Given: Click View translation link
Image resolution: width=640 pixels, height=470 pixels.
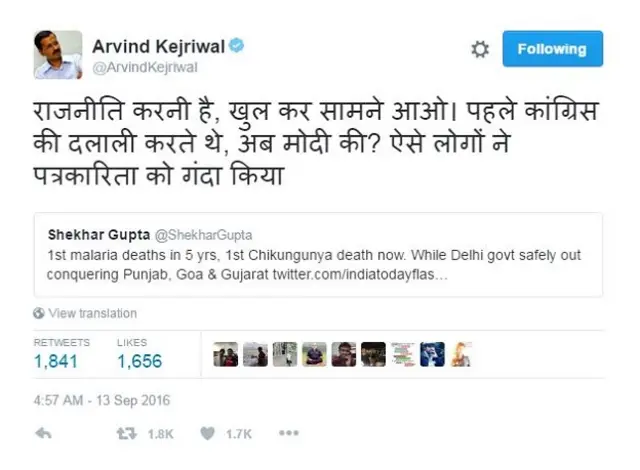Looking at the screenshot, I should [93, 313].
